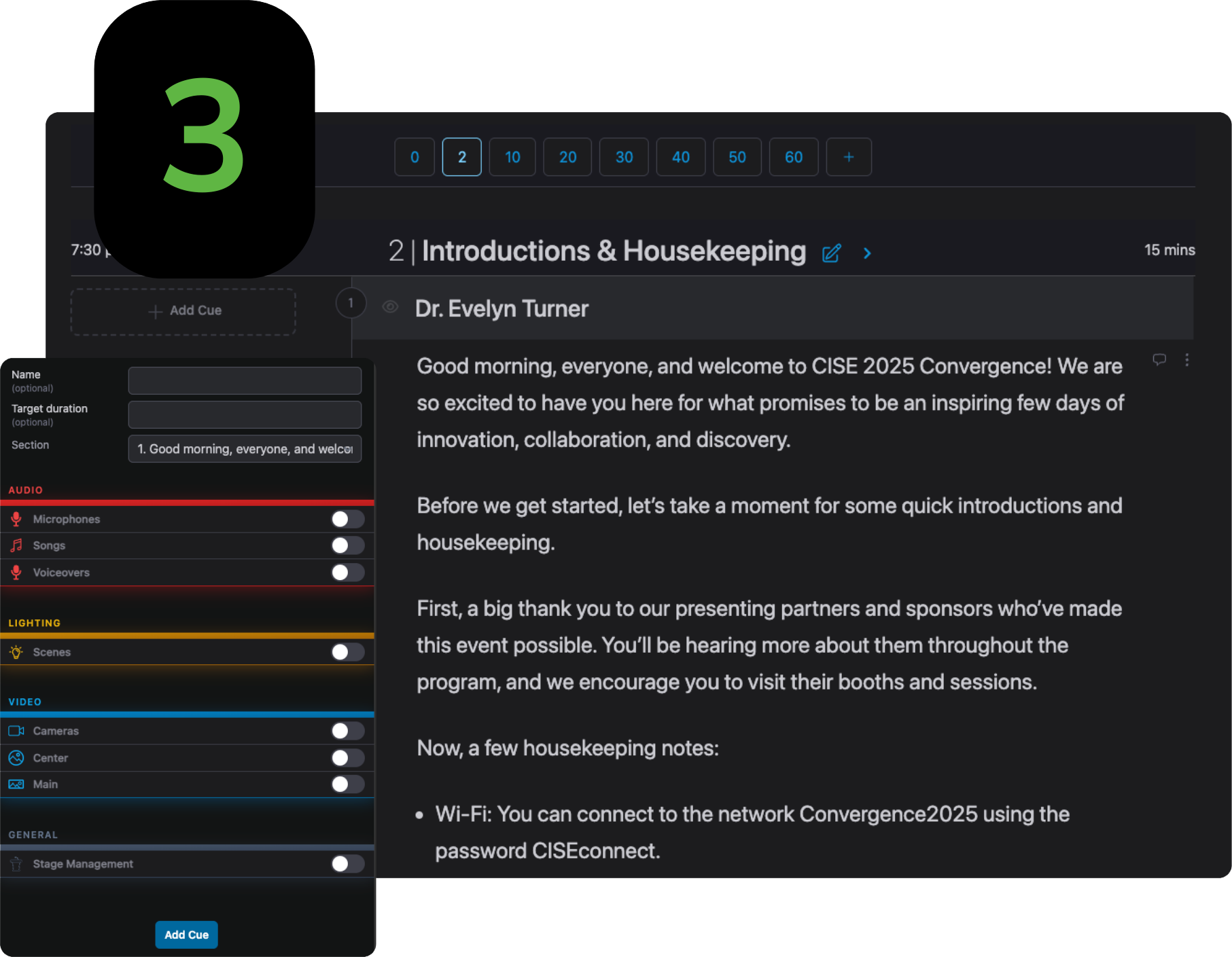Click the edit pencil icon beside Introductions & Housekeeping
This screenshot has height=957, width=1232.
831,253
